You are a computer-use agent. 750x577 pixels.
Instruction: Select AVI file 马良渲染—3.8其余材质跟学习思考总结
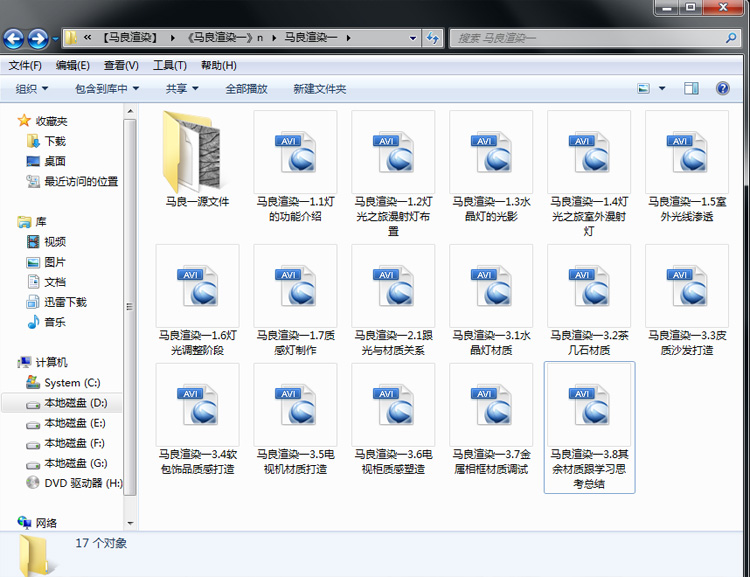589,427
